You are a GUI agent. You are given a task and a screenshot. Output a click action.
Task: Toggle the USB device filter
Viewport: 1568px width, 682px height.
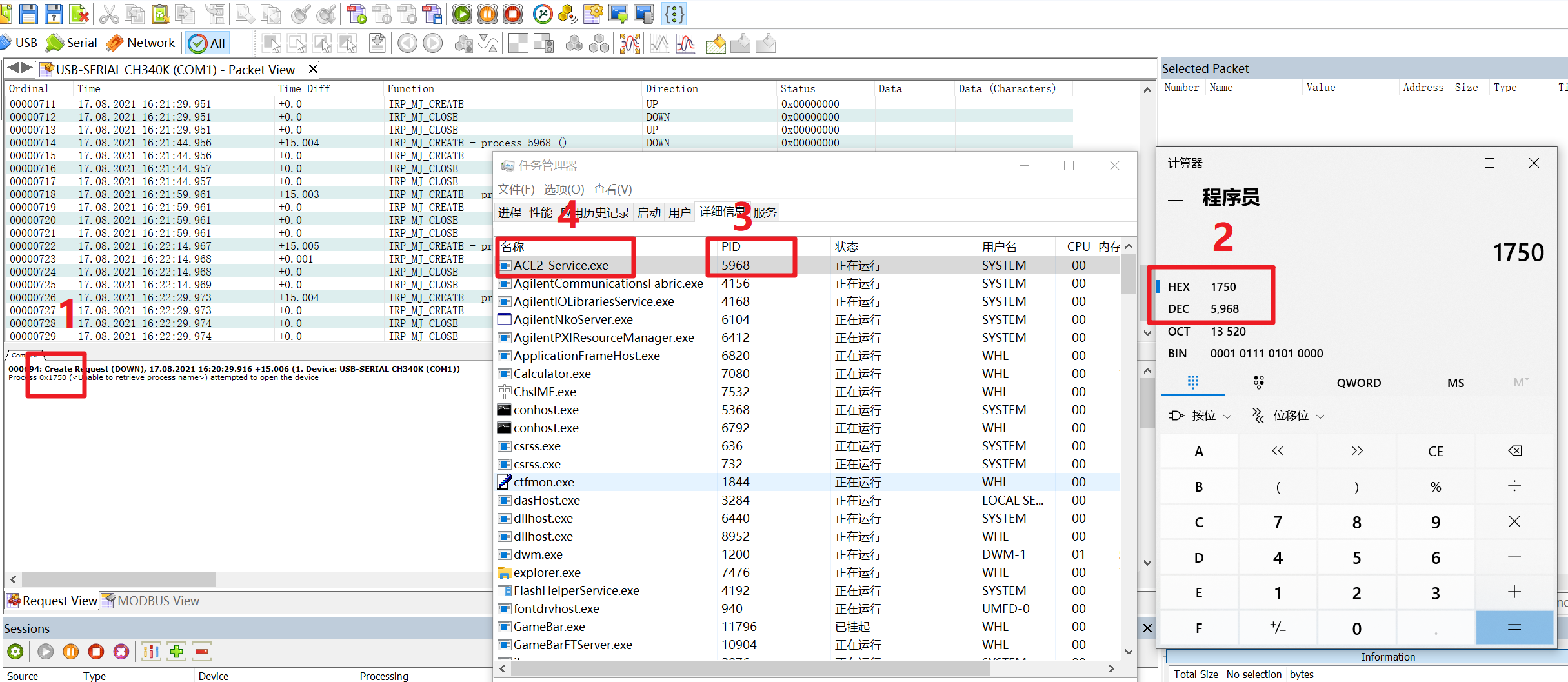point(19,43)
